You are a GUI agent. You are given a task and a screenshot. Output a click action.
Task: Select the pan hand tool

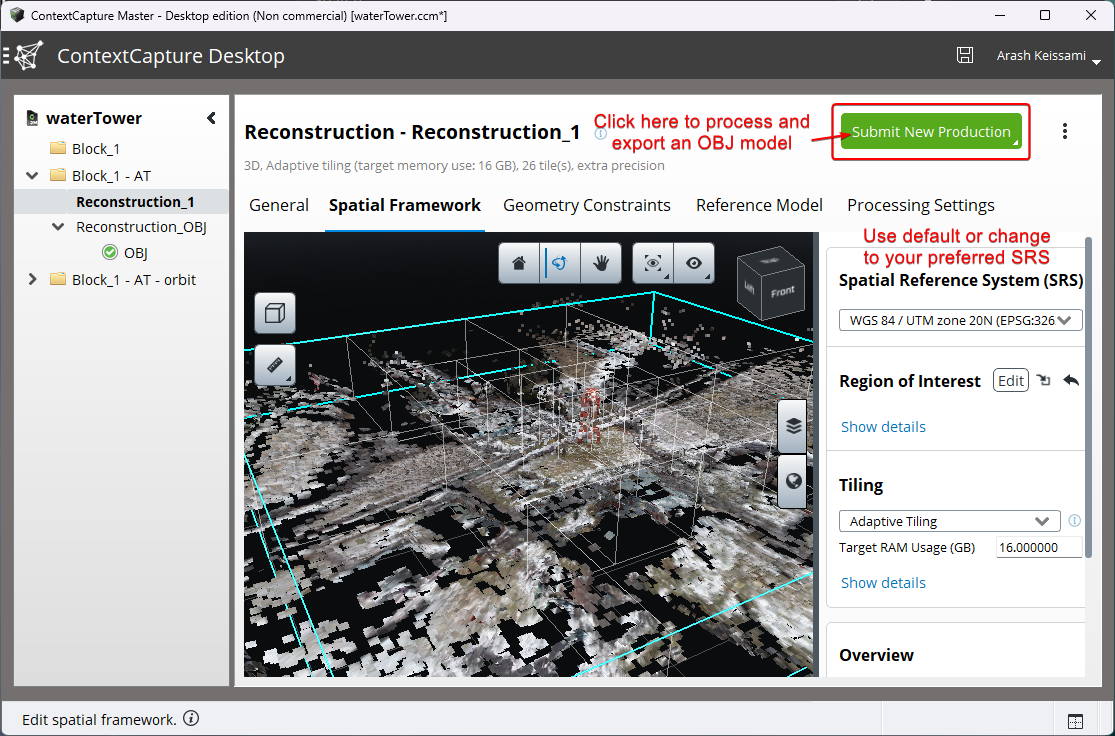(x=601, y=263)
